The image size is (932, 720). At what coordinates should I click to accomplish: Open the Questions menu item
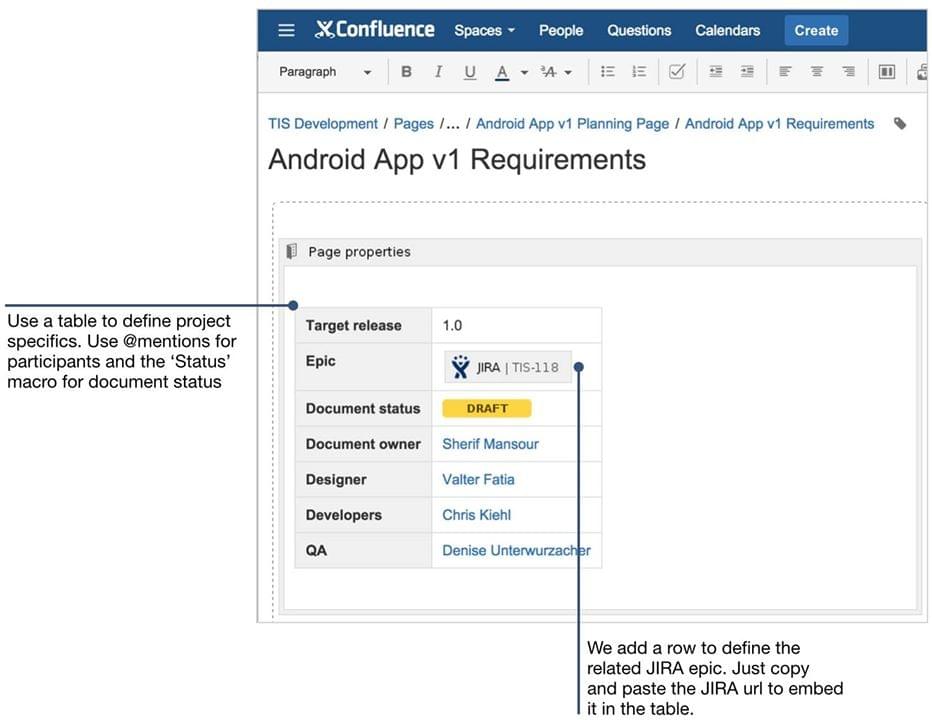tap(639, 30)
